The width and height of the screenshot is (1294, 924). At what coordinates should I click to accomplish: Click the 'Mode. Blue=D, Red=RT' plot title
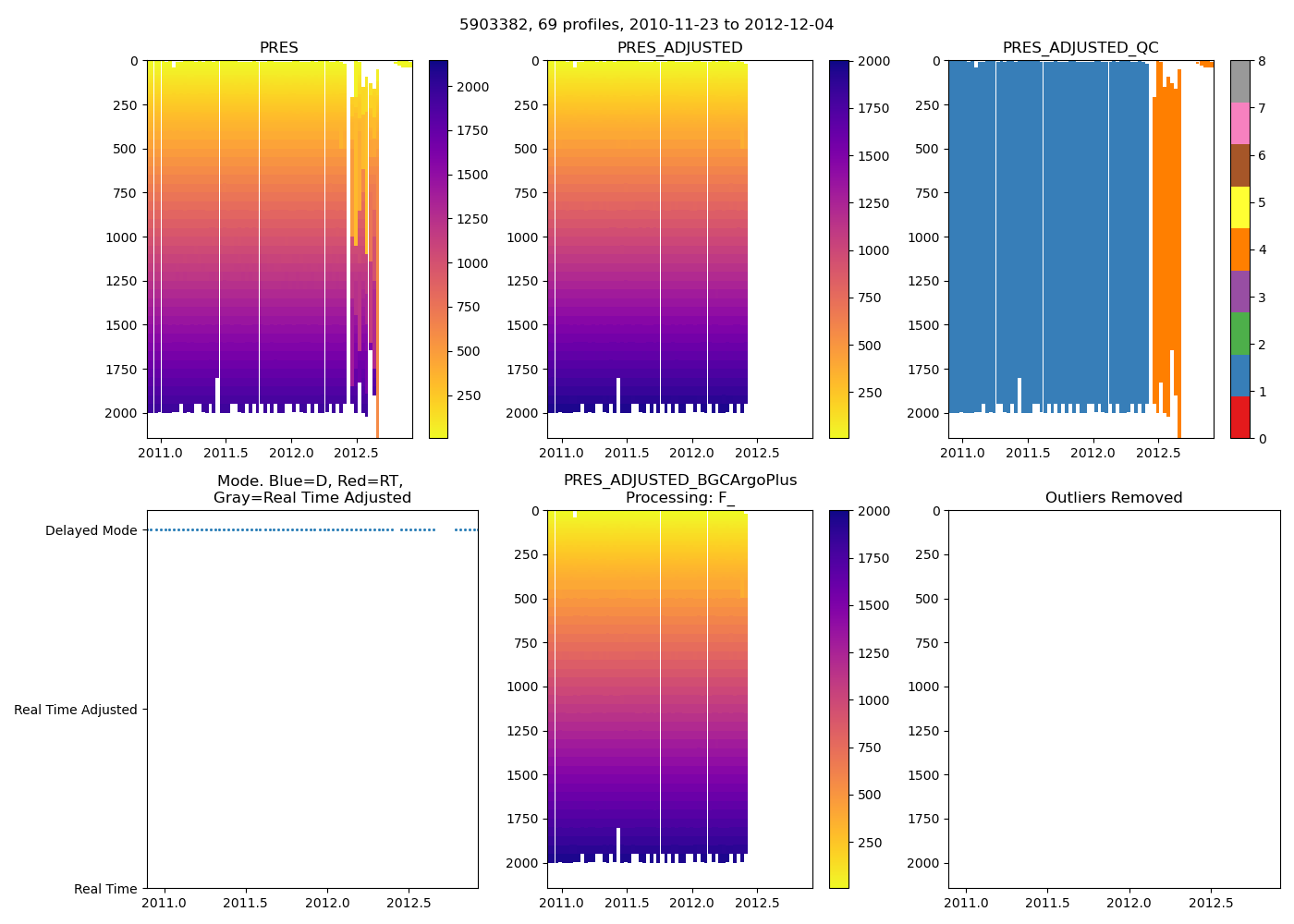tap(311, 489)
